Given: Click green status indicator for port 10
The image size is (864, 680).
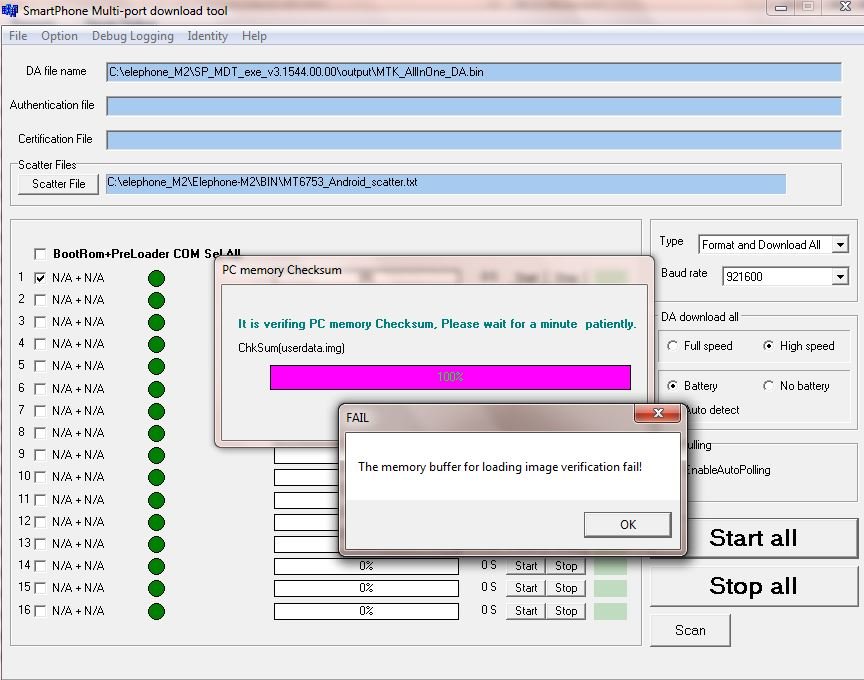Looking at the screenshot, I should [156, 477].
